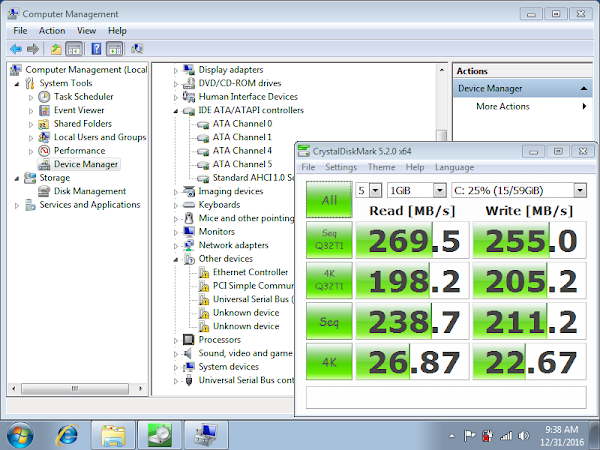
Task: Collapse System Tools tree node
Action: point(16,84)
